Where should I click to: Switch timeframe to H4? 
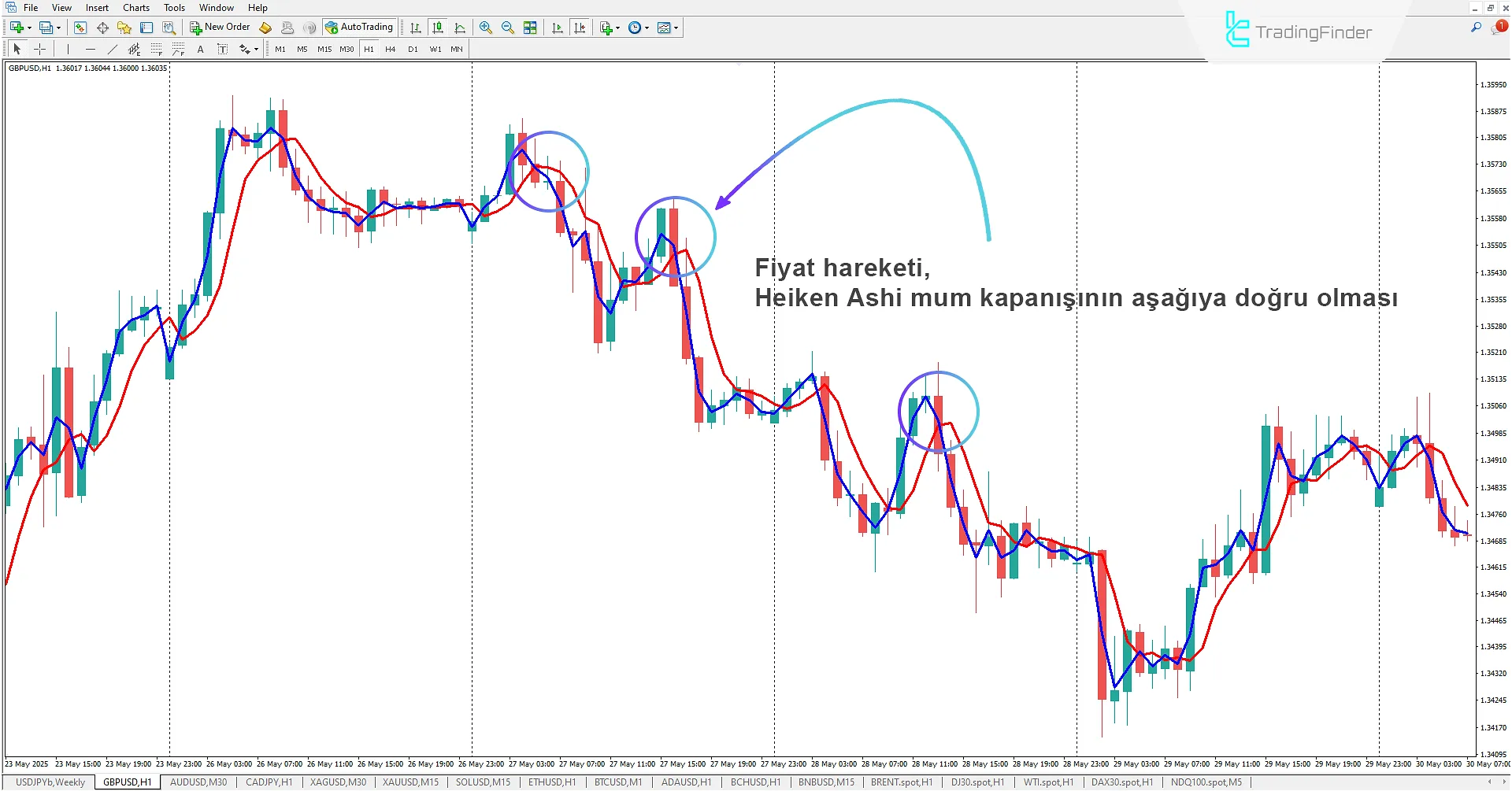pyautogui.click(x=390, y=48)
